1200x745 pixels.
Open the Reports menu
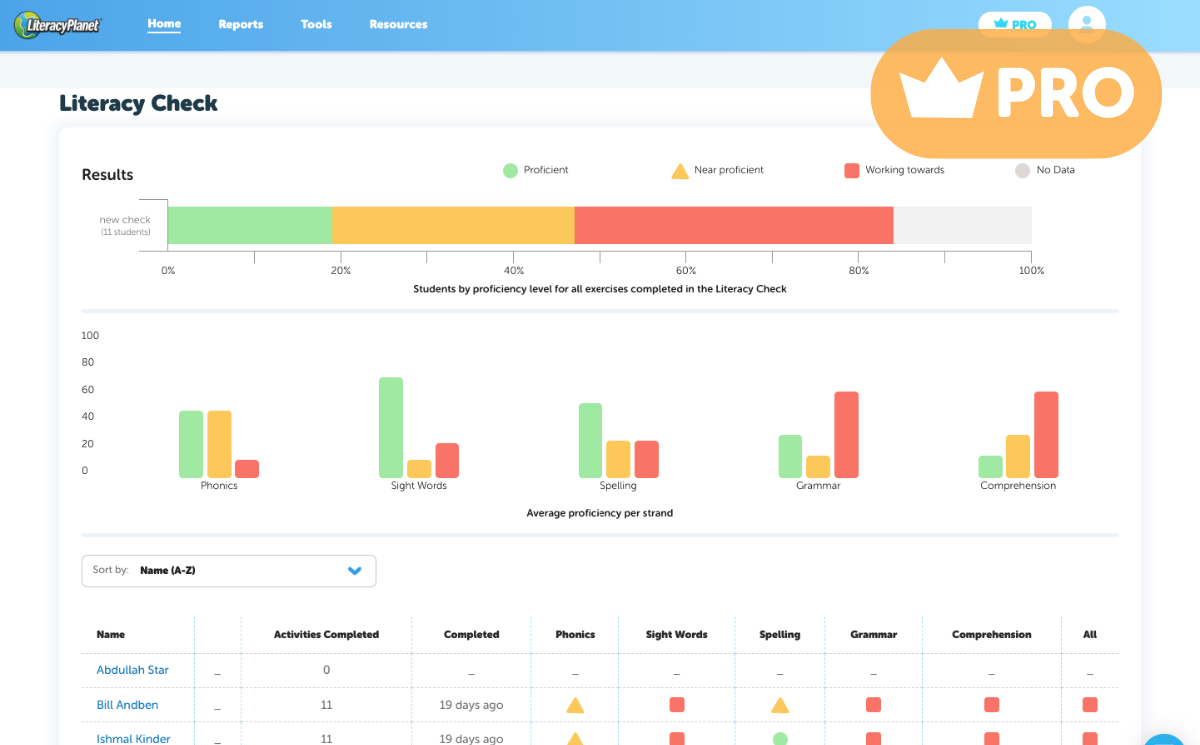coord(241,25)
